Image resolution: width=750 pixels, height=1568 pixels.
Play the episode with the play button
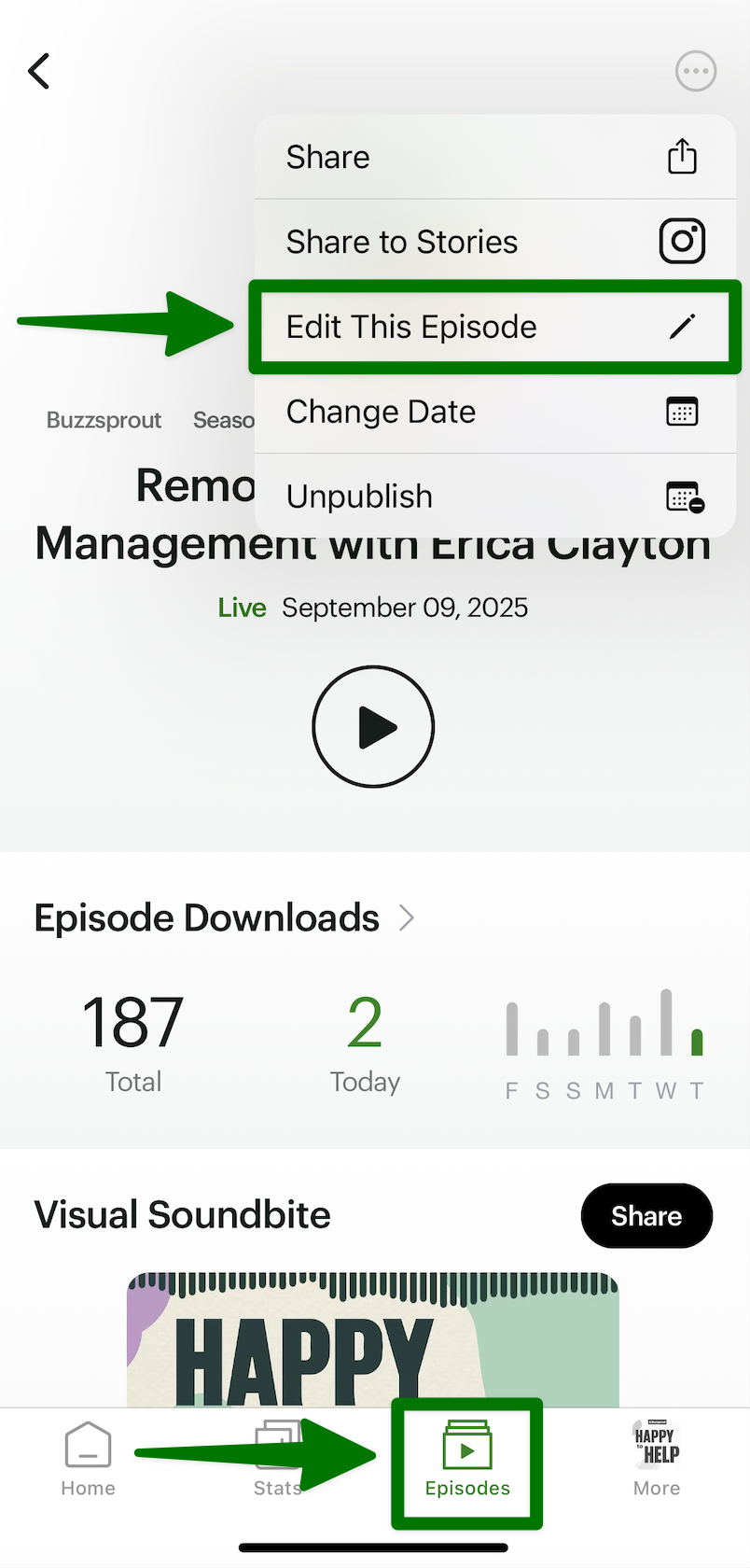373,726
